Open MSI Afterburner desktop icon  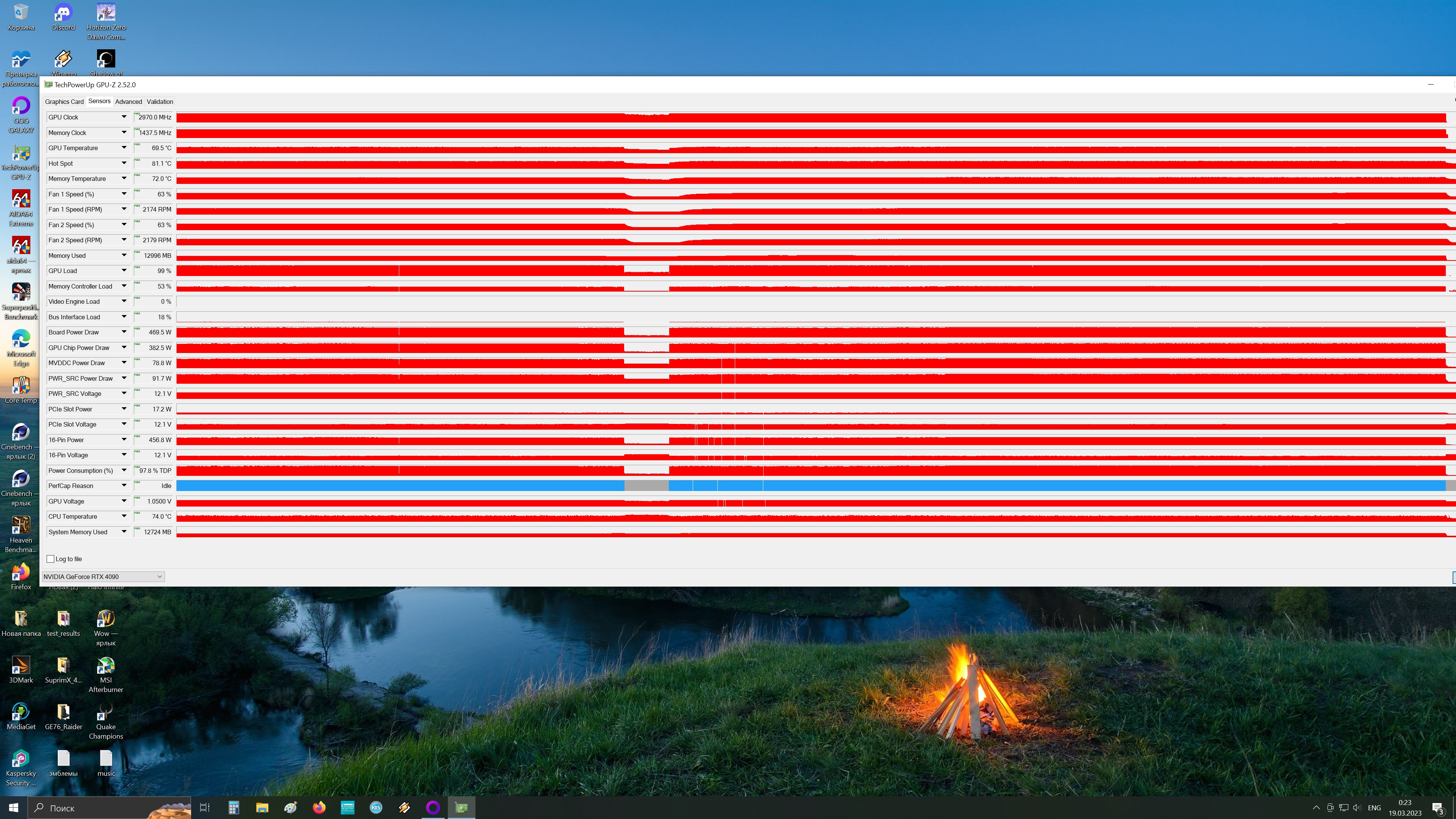coord(106,667)
